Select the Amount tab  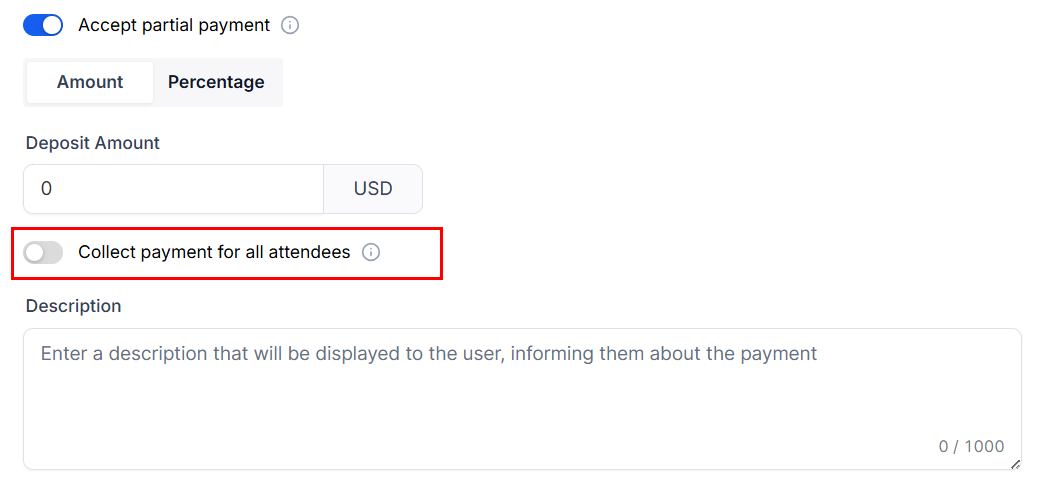click(x=90, y=82)
